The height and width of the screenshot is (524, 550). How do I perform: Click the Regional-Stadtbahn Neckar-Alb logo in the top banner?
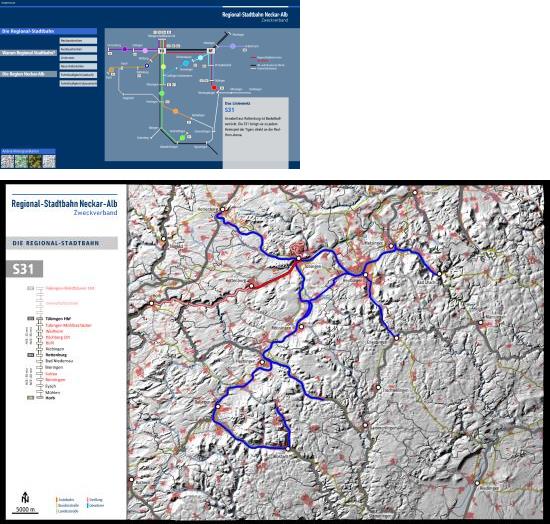coord(255,16)
